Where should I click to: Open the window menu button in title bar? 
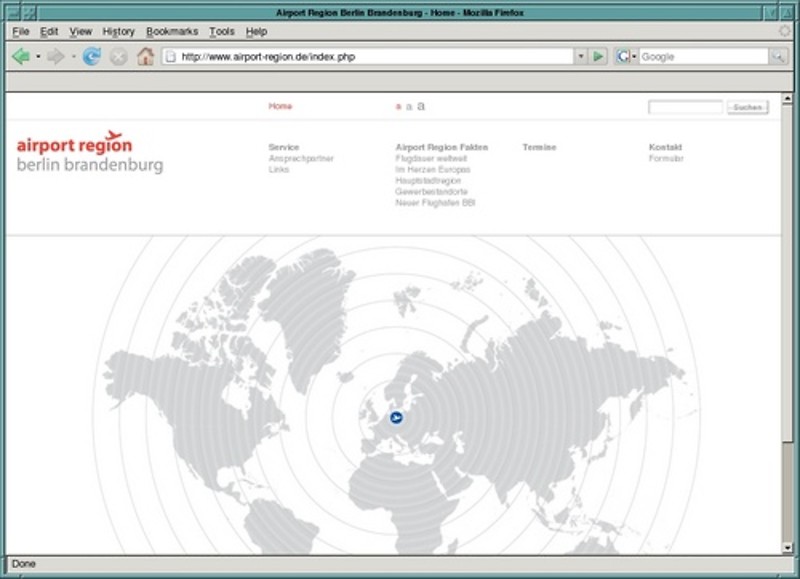click(13, 12)
